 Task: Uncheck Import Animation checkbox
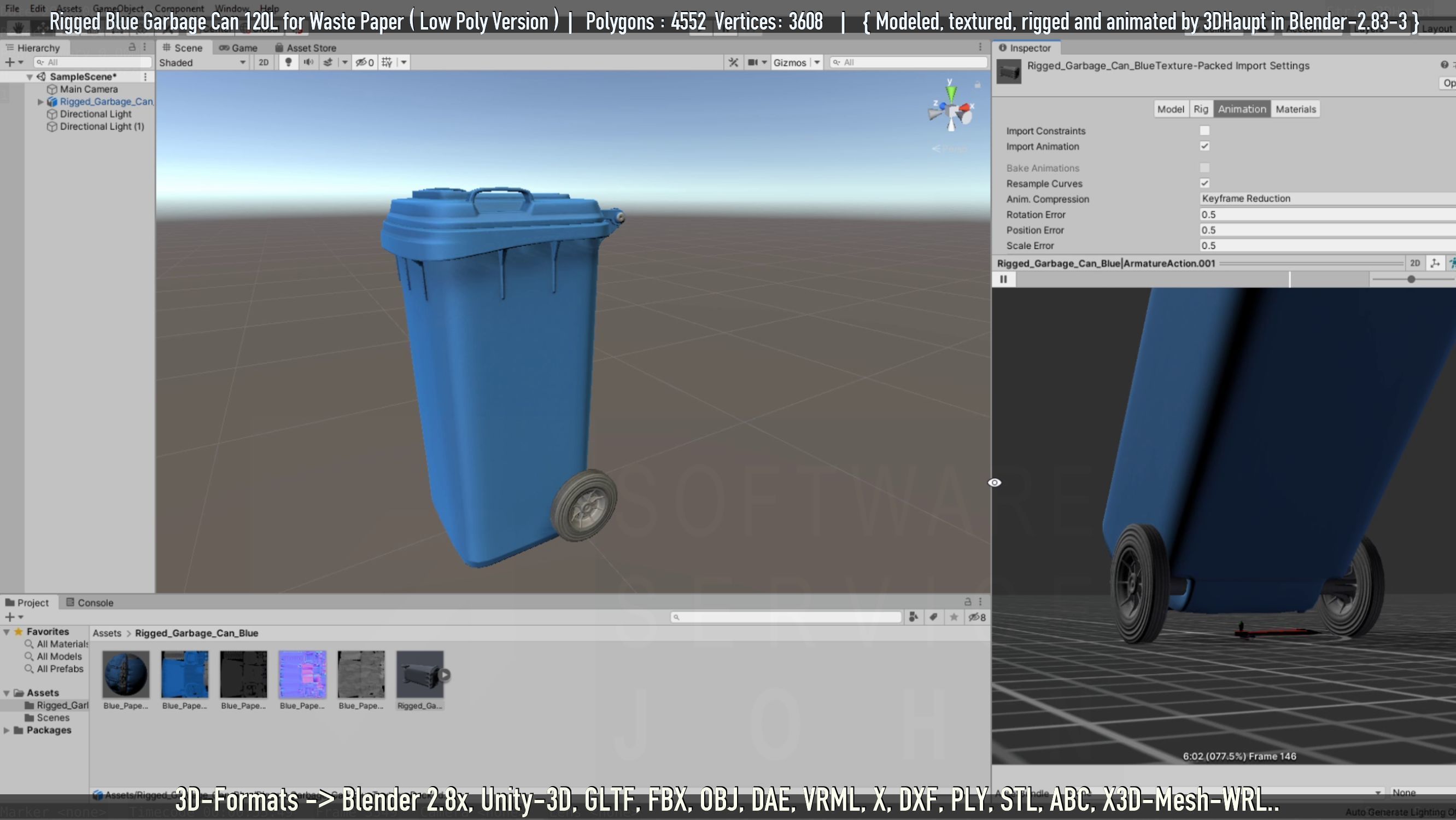pos(1204,146)
